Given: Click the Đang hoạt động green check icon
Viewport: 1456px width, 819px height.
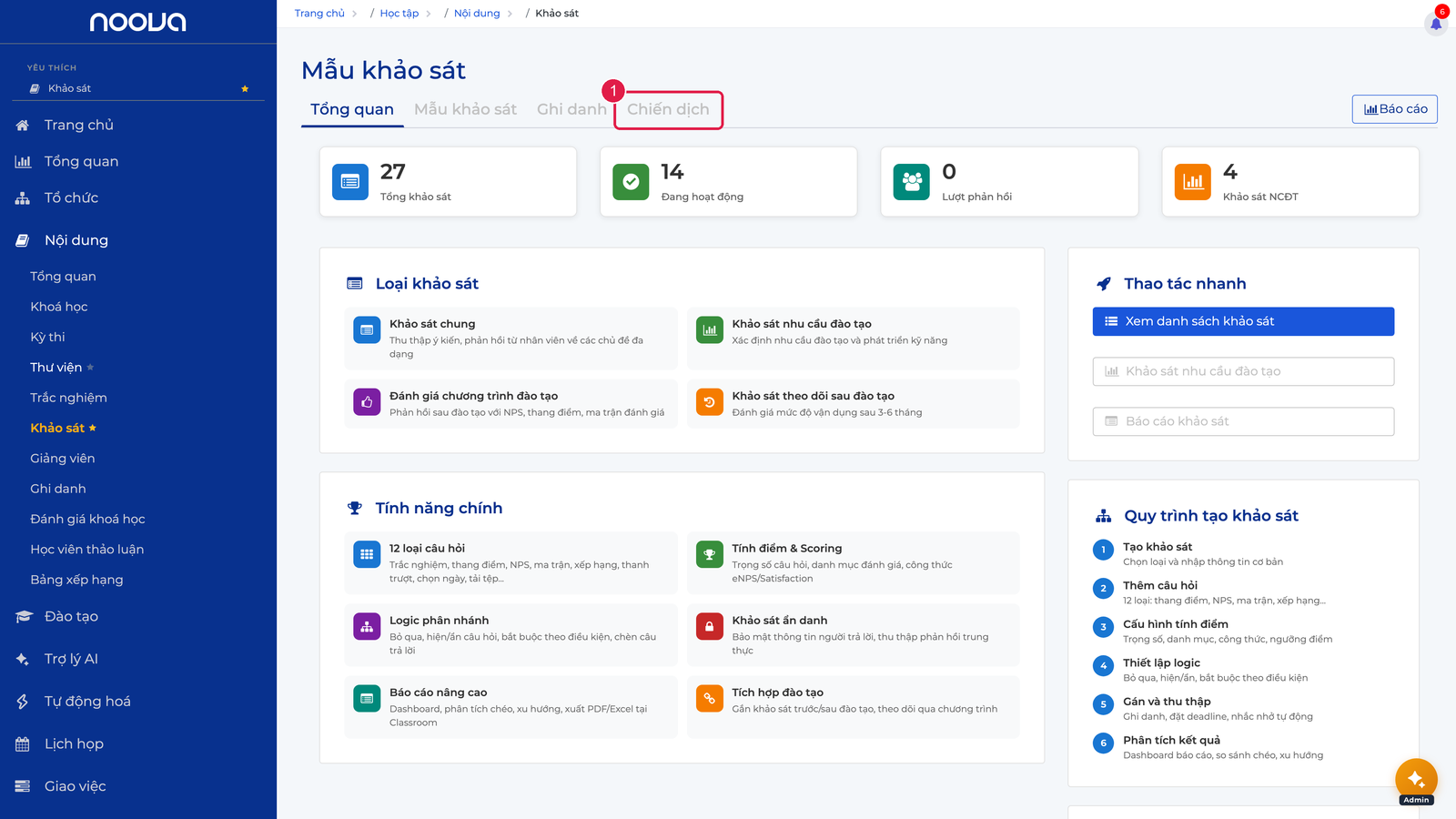Looking at the screenshot, I should 631,182.
